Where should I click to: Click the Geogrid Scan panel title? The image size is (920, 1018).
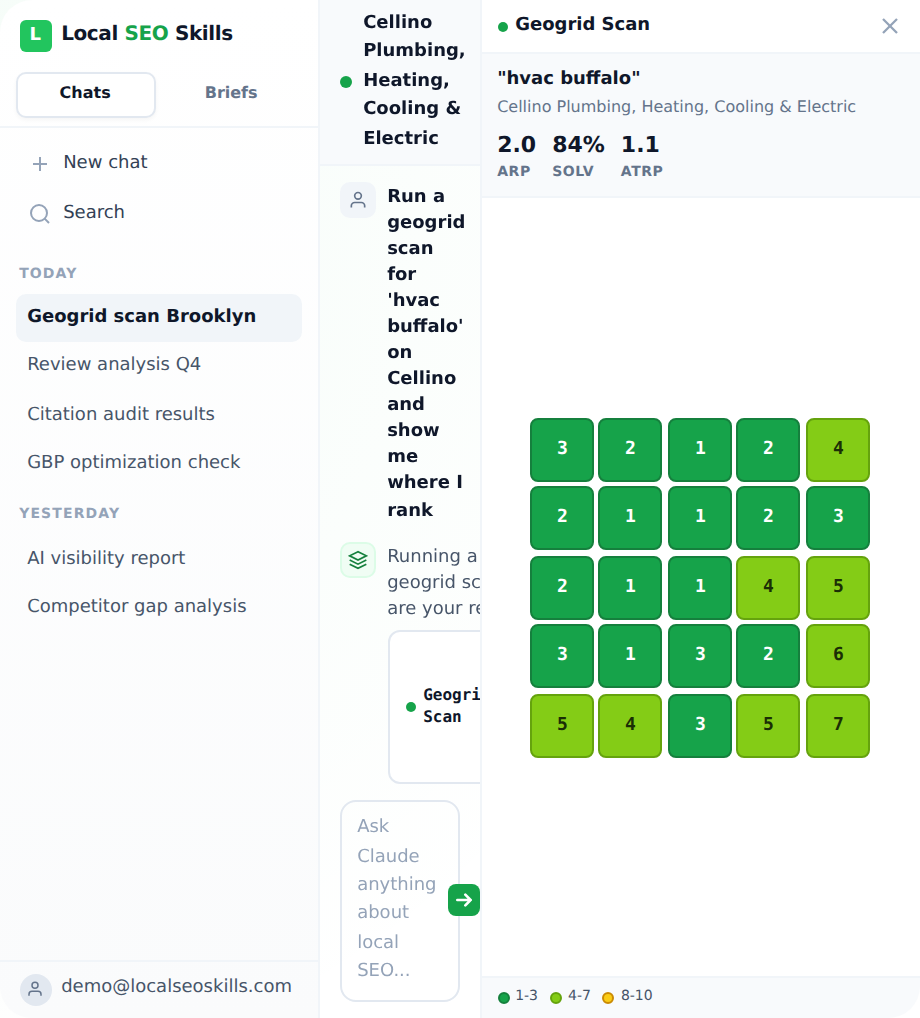[x=582, y=25]
